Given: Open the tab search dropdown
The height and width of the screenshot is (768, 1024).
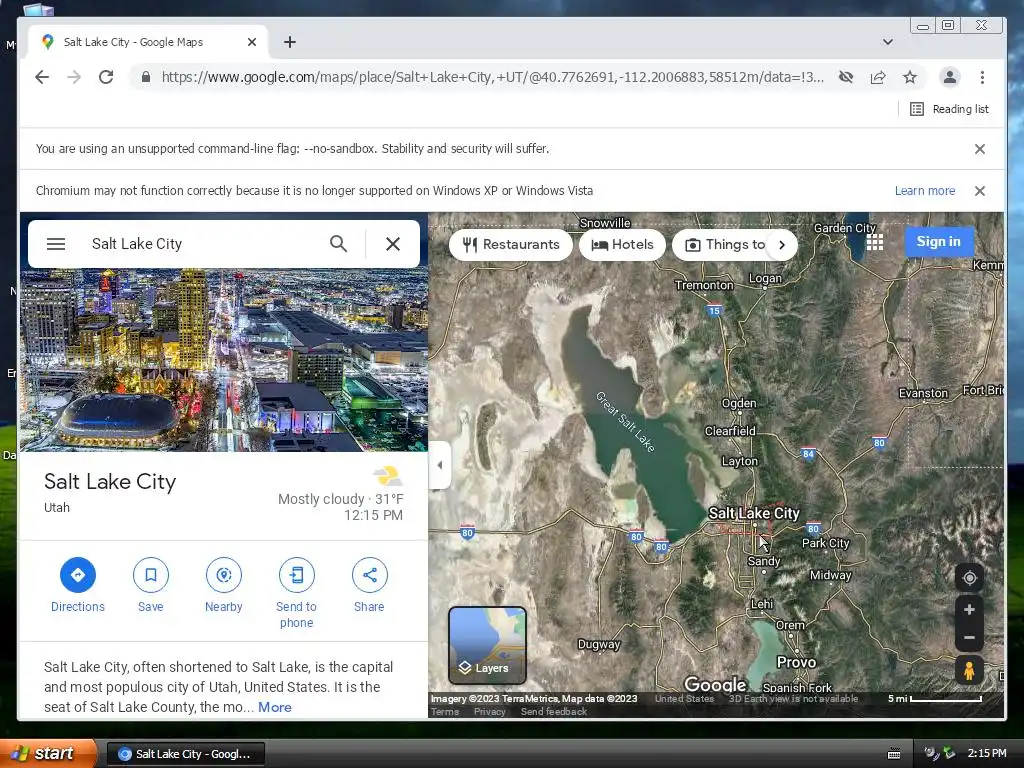Looking at the screenshot, I should point(888,42).
